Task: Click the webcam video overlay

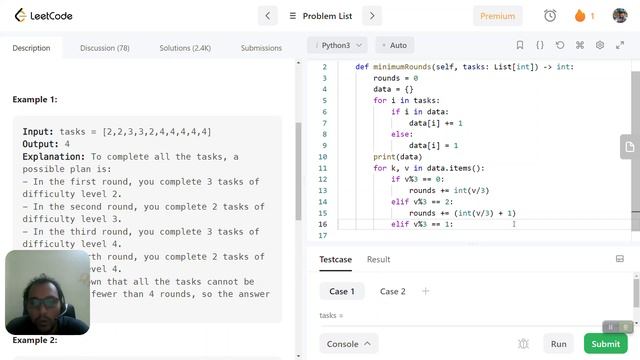Action: click(47, 292)
